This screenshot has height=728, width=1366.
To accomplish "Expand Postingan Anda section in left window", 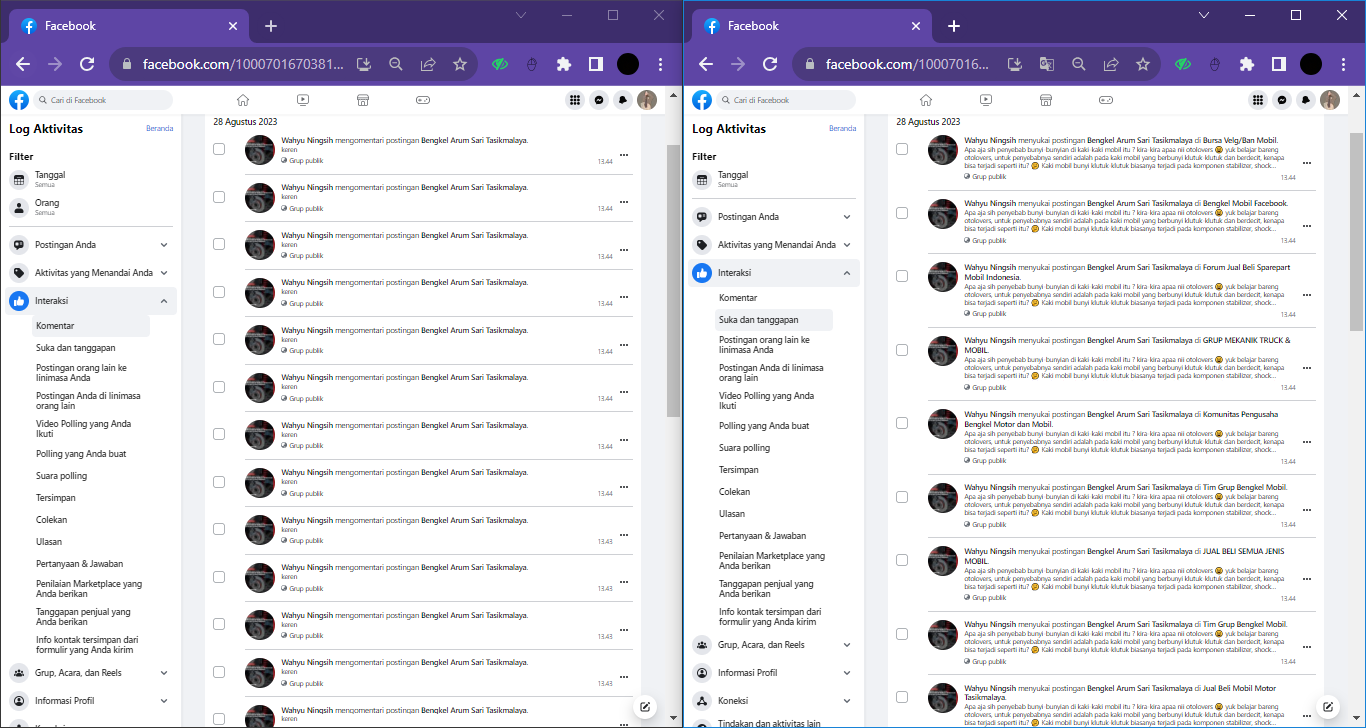I will pyautogui.click(x=91, y=245).
